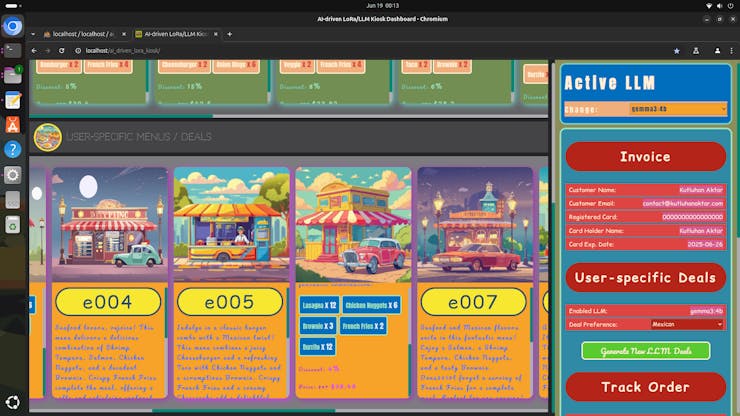
Task: Open the Deal Preference dropdown set to Mexican
Action: (x=688, y=324)
